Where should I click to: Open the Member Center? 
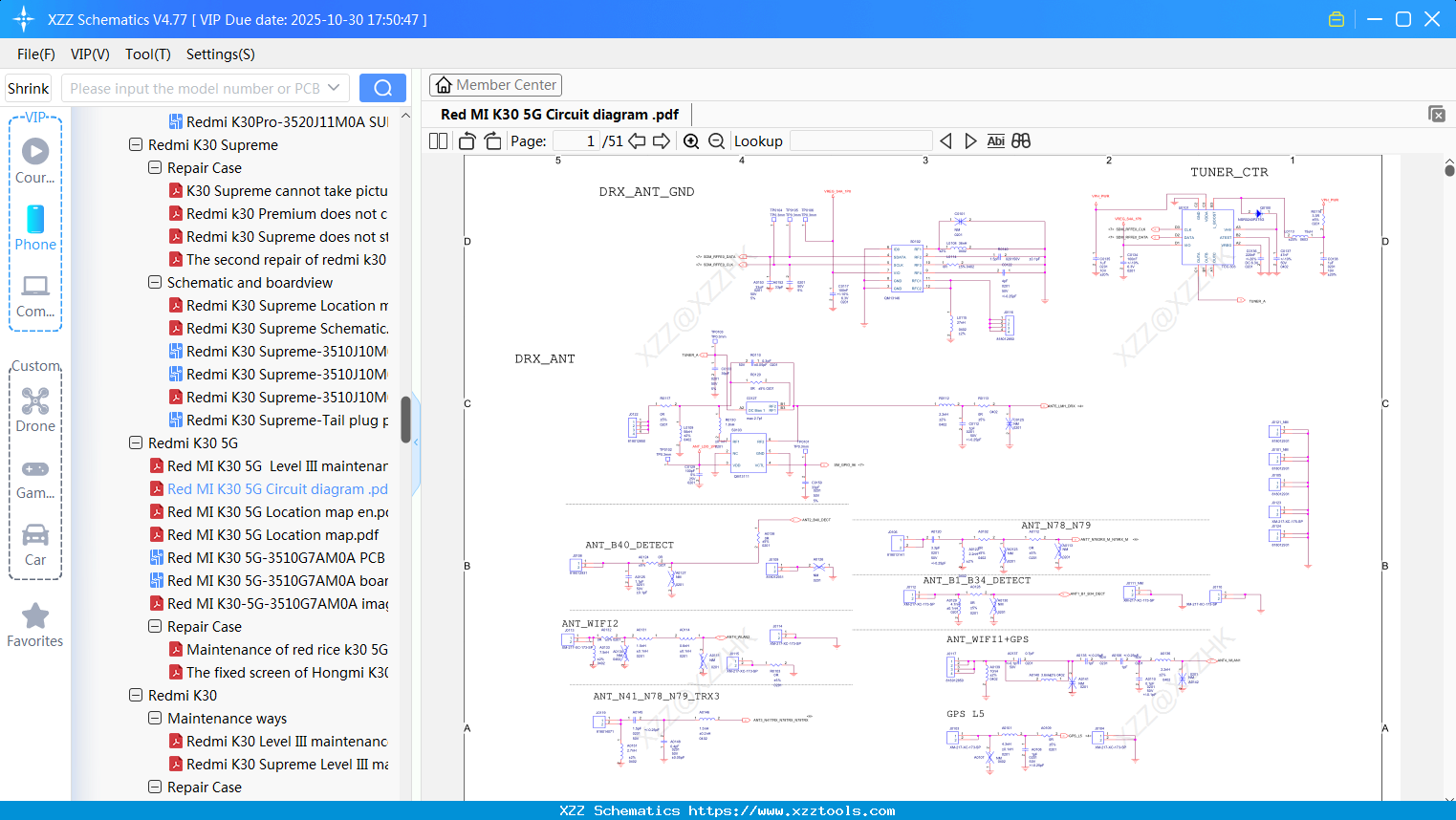tap(495, 84)
